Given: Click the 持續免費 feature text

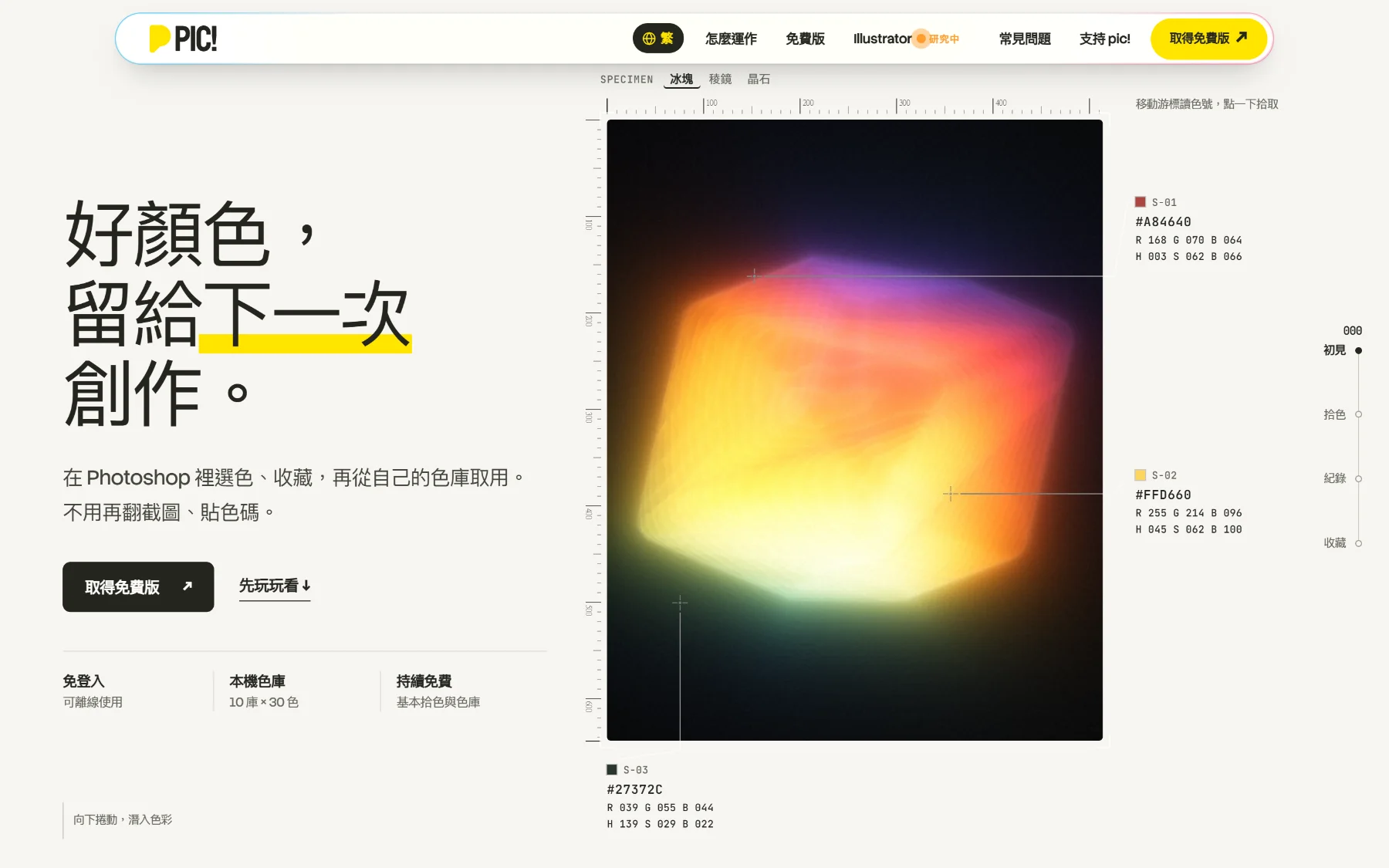Looking at the screenshot, I should (424, 681).
